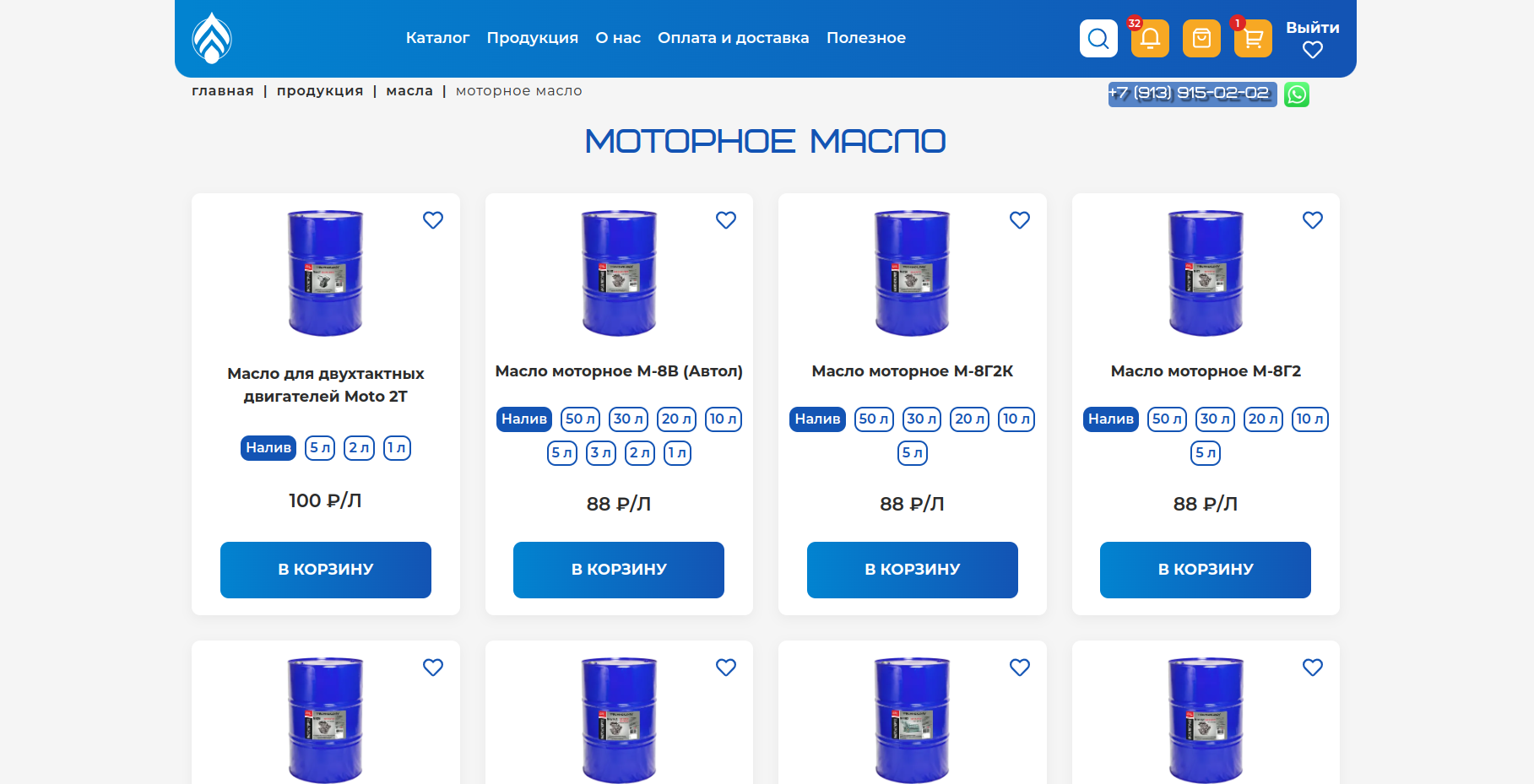Open the М-8Г2 barrel image
The height and width of the screenshot is (784, 1534).
point(1206,273)
